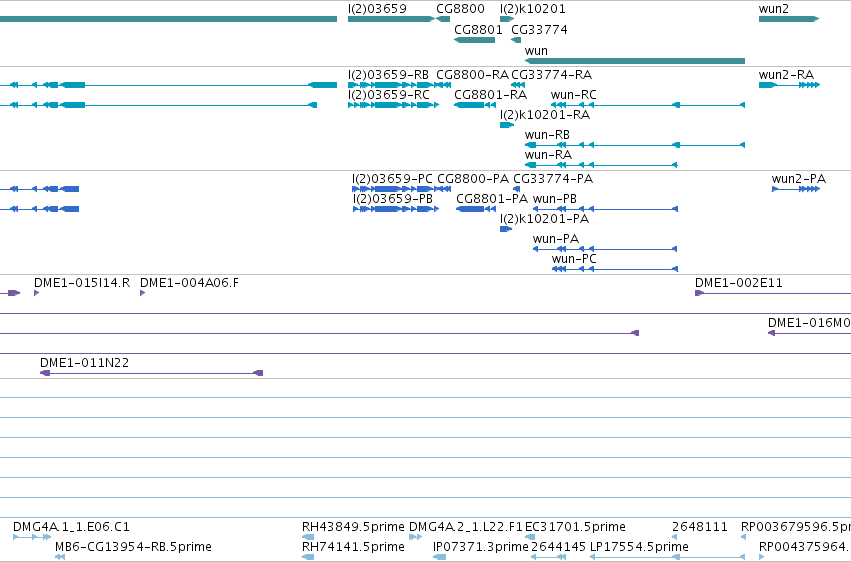Select the long wun gene bar

(635, 61)
